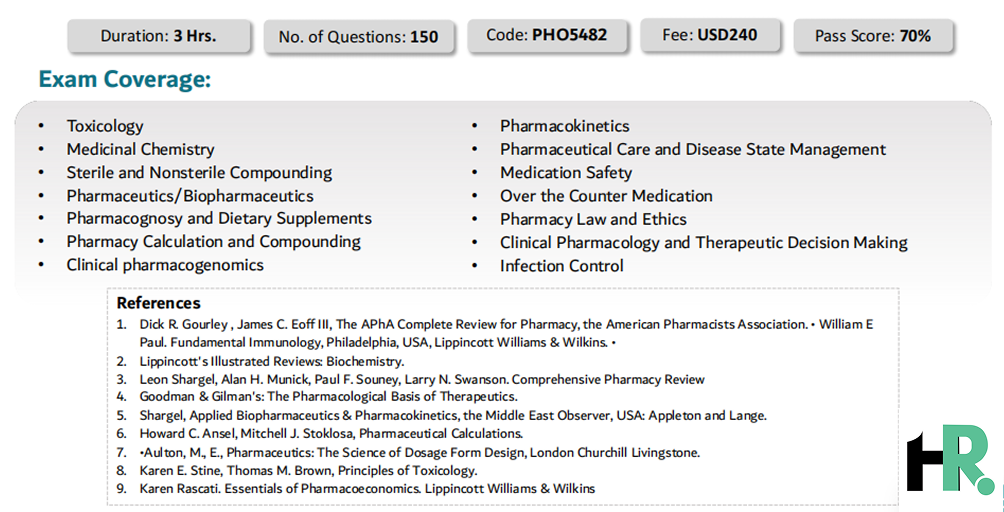Click the Duration 3 Hrs. badge
The height and width of the screenshot is (512, 1004).
pyautogui.click(x=159, y=36)
